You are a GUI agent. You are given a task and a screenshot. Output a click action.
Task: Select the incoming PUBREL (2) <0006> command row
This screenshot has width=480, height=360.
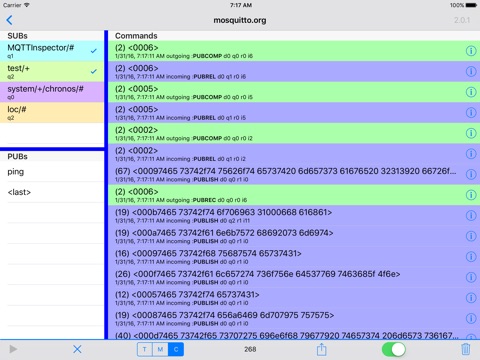coord(294,71)
